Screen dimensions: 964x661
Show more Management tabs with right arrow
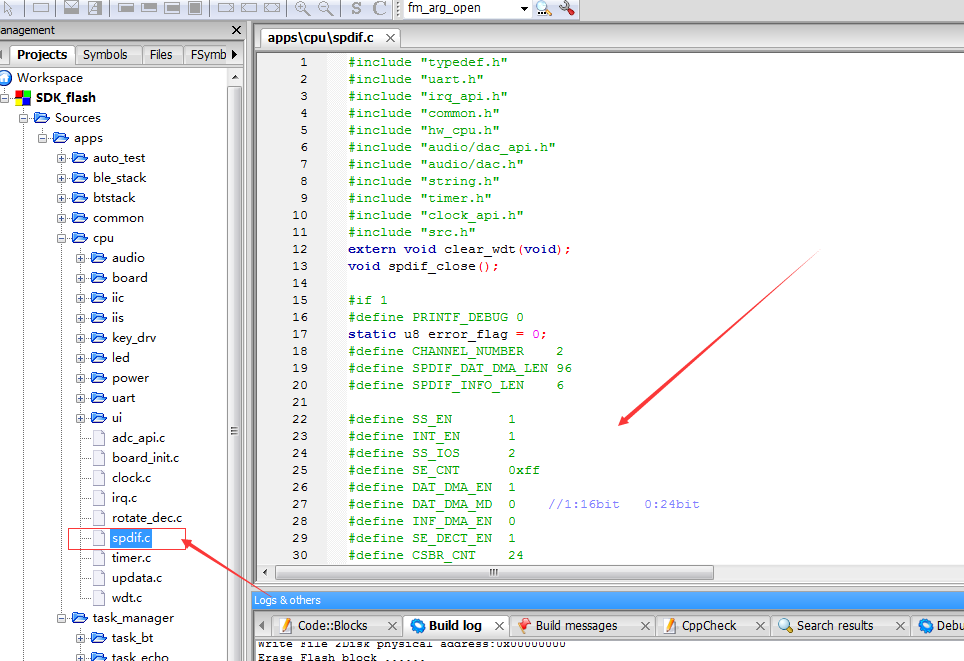pos(234,55)
